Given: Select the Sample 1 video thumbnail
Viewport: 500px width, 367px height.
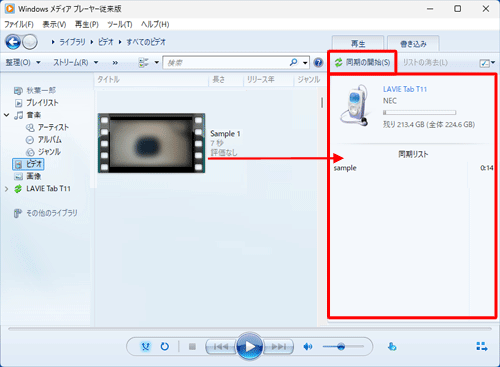Looking at the screenshot, I should pos(151,143).
